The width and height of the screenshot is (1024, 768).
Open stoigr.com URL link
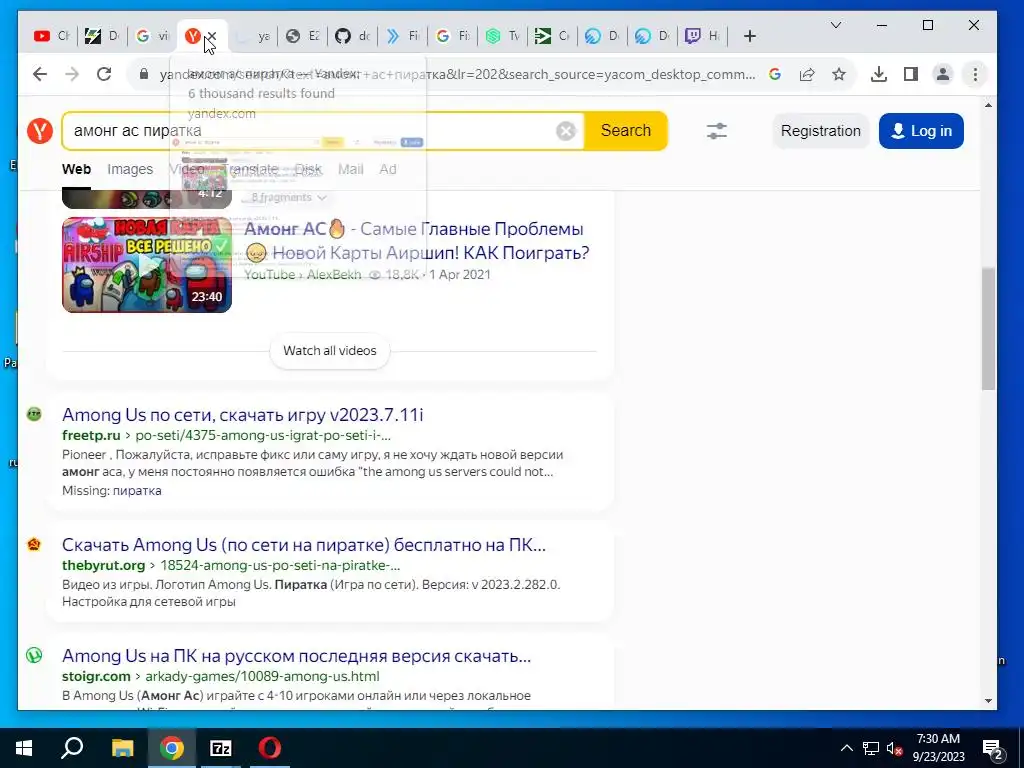point(221,676)
